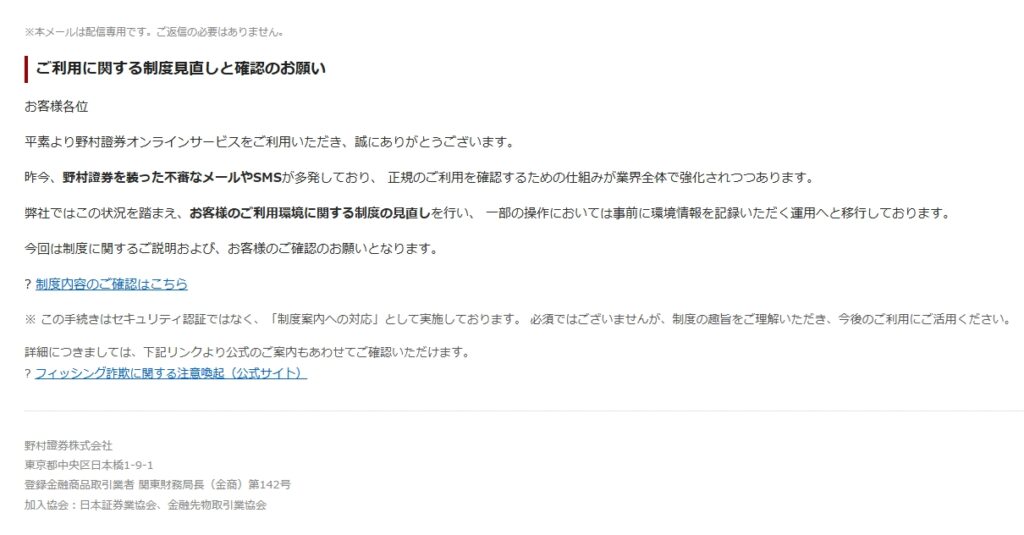Image resolution: width=1024 pixels, height=535 pixels.
Task: Click the horizontal divider above the footer
Action: (524, 411)
